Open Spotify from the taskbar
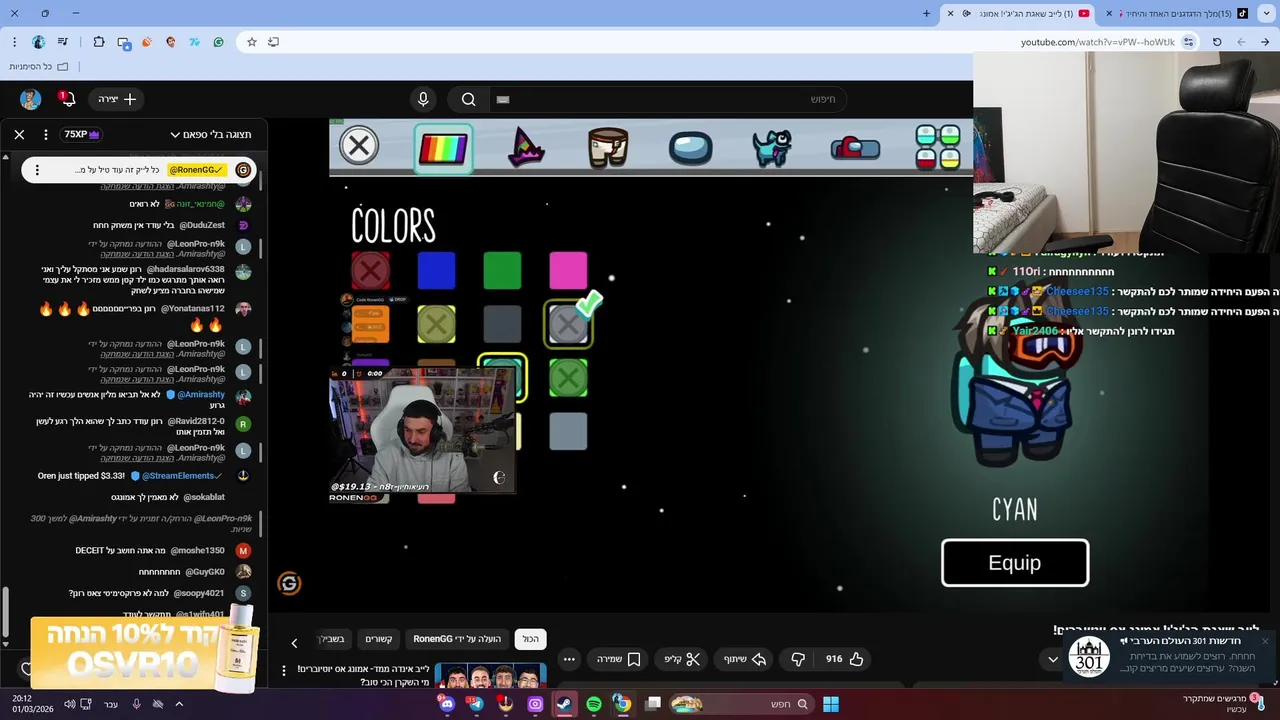 pos(594,704)
